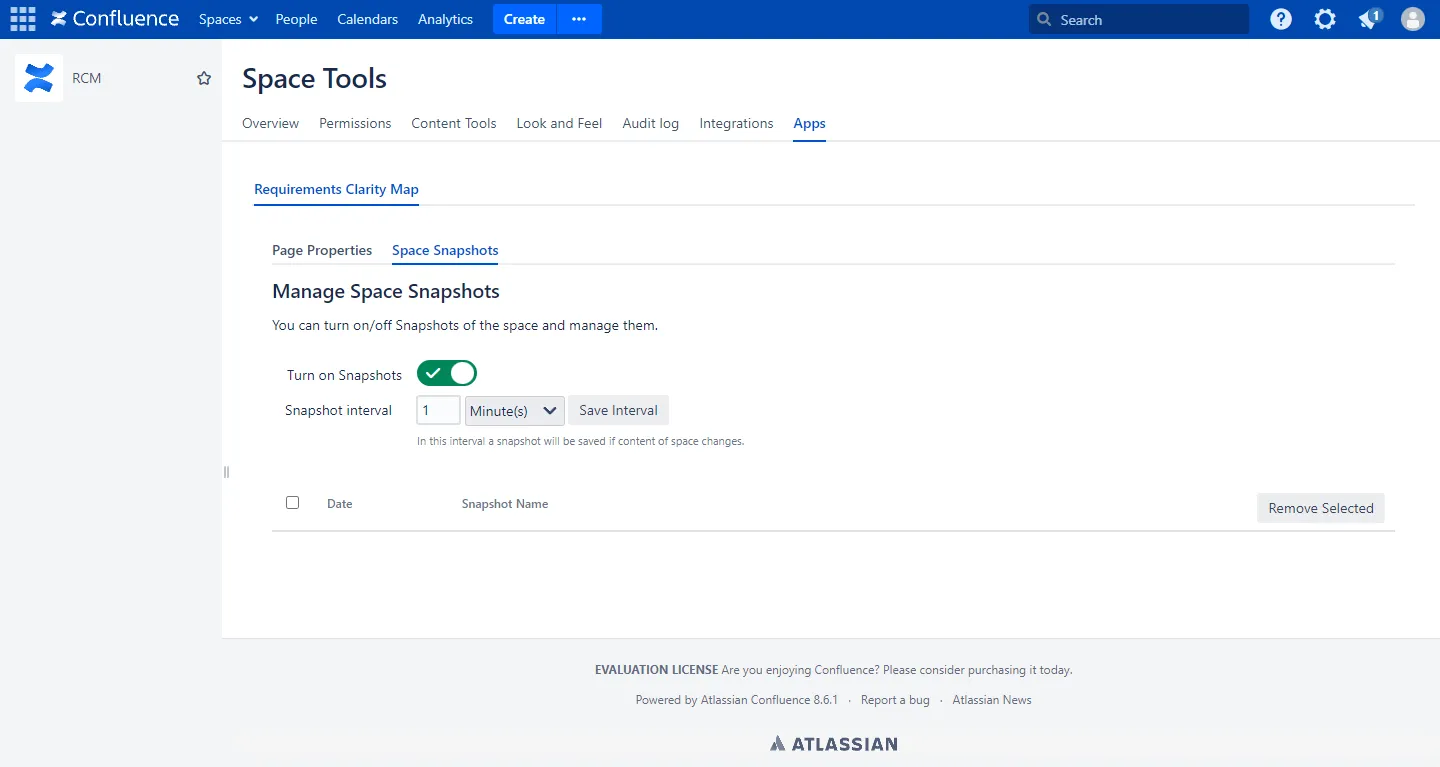This screenshot has width=1440, height=767.
Task: Click the Save Interval button
Action: click(x=618, y=410)
